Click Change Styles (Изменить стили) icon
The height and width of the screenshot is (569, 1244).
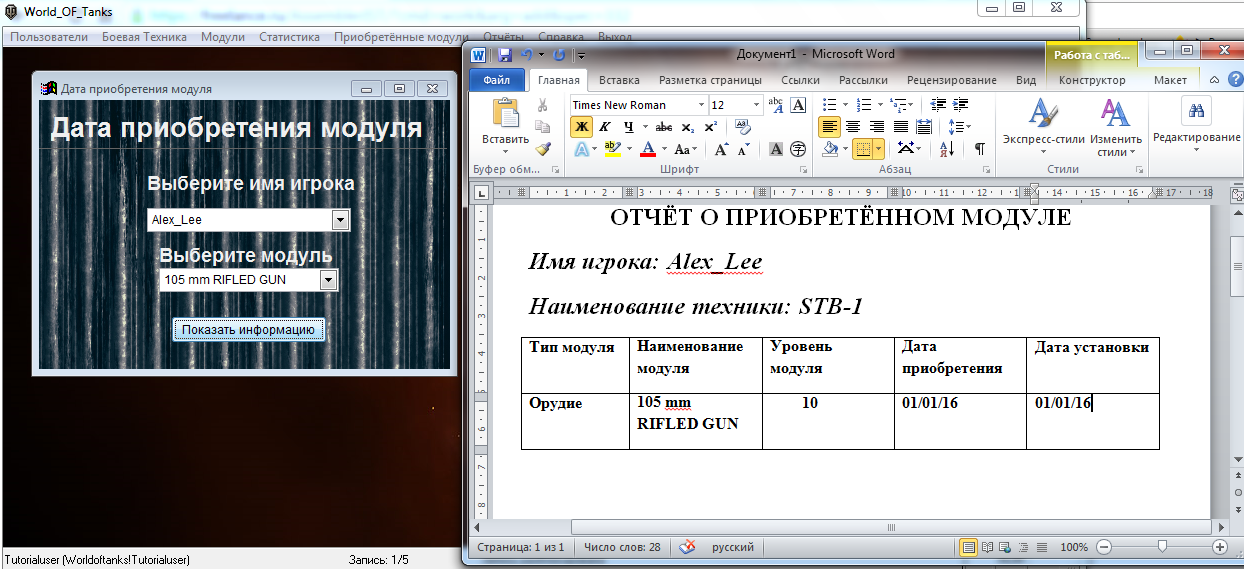tap(1115, 127)
